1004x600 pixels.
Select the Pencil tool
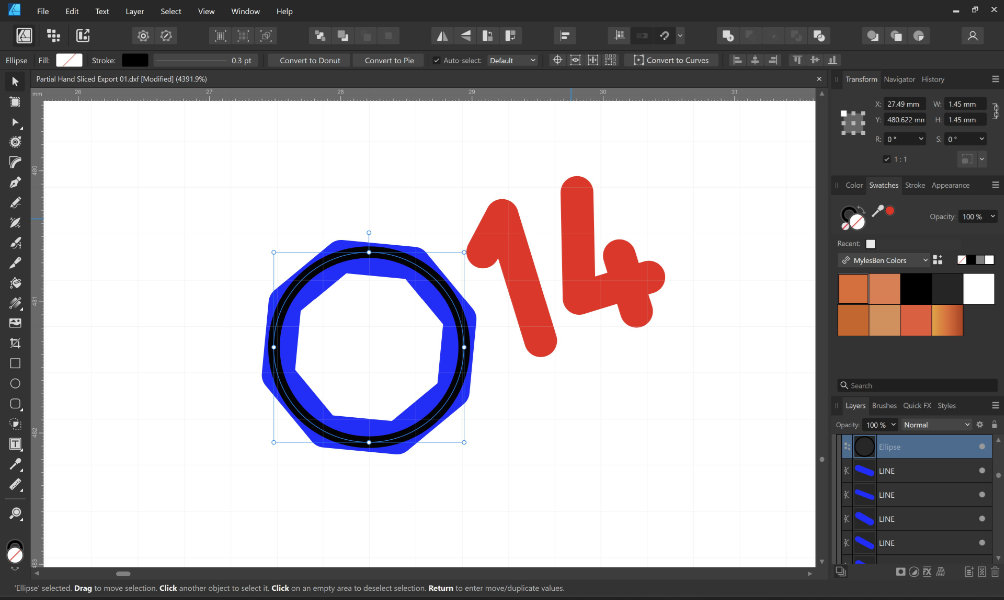15,202
